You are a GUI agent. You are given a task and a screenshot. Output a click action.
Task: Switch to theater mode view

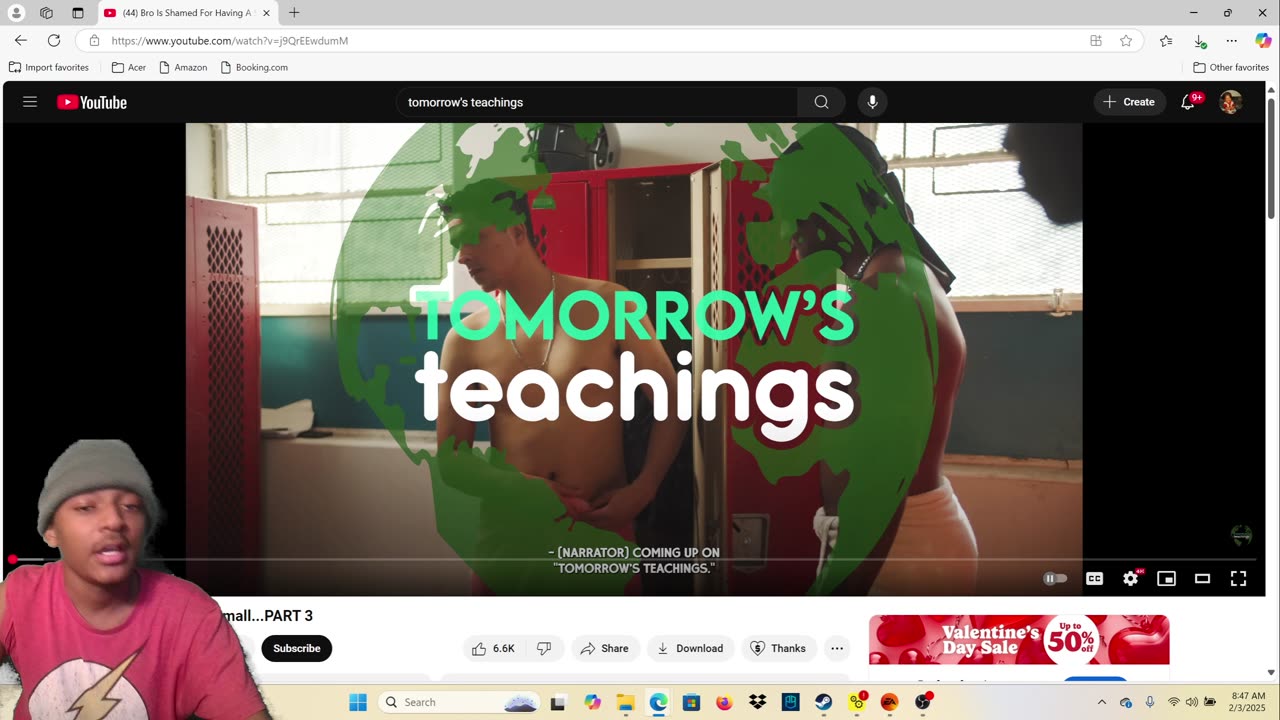click(1202, 578)
